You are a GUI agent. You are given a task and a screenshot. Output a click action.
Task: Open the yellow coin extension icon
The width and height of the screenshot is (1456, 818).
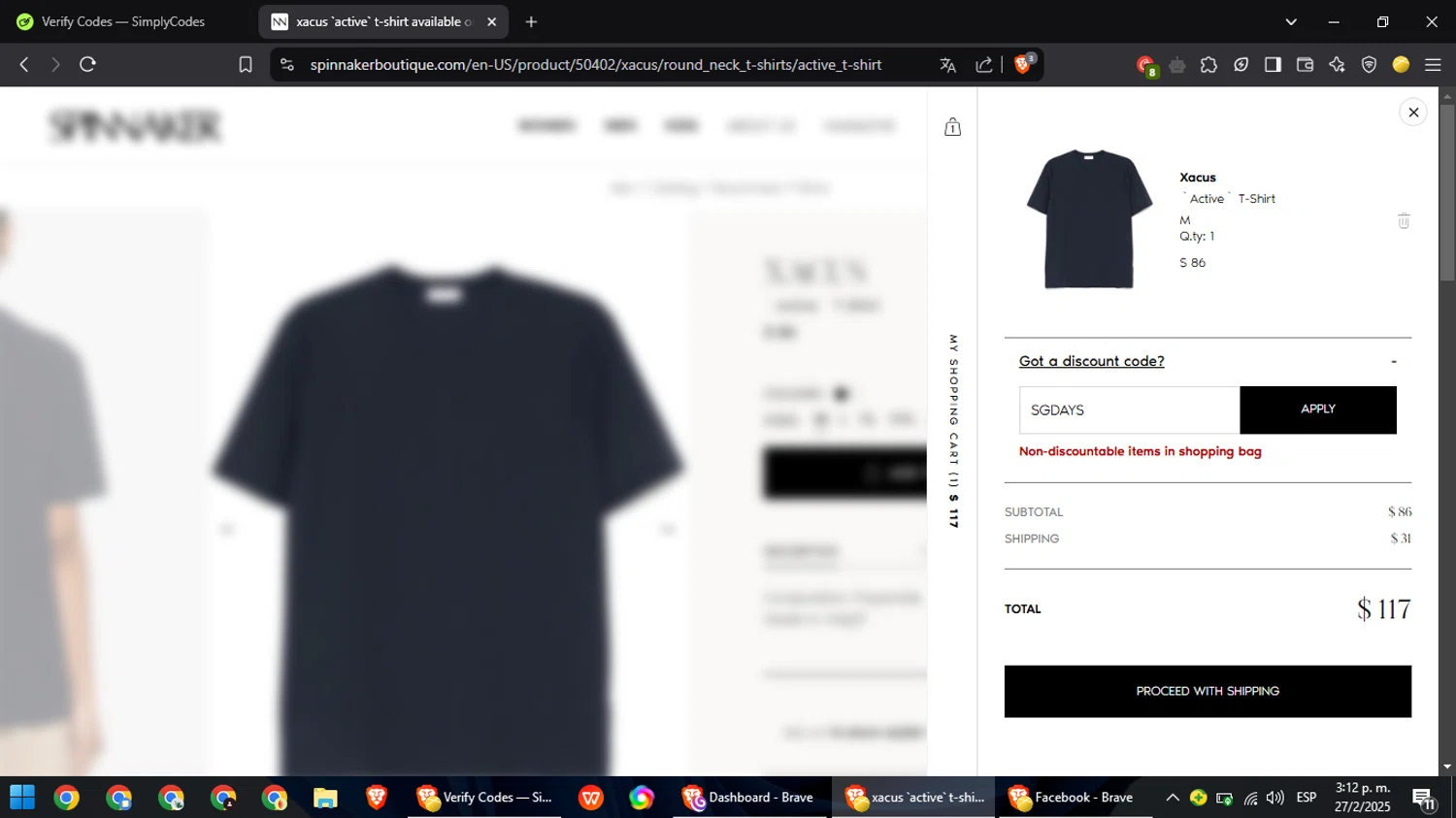pyautogui.click(x=1401, y=65)
